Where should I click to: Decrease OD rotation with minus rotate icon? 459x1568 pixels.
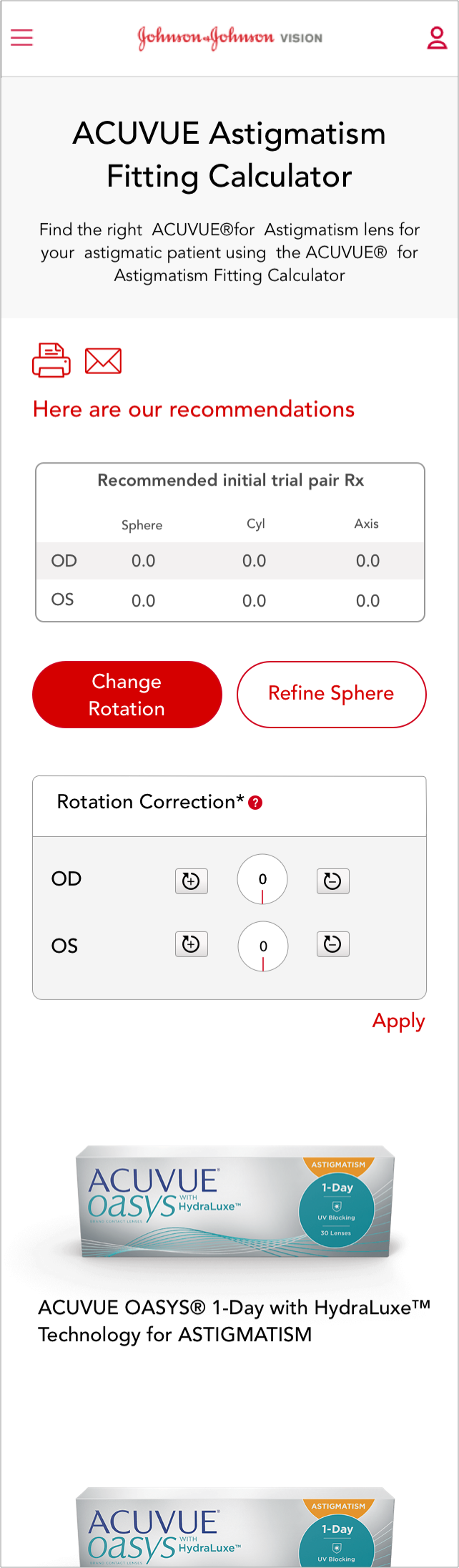pos(332,881)
